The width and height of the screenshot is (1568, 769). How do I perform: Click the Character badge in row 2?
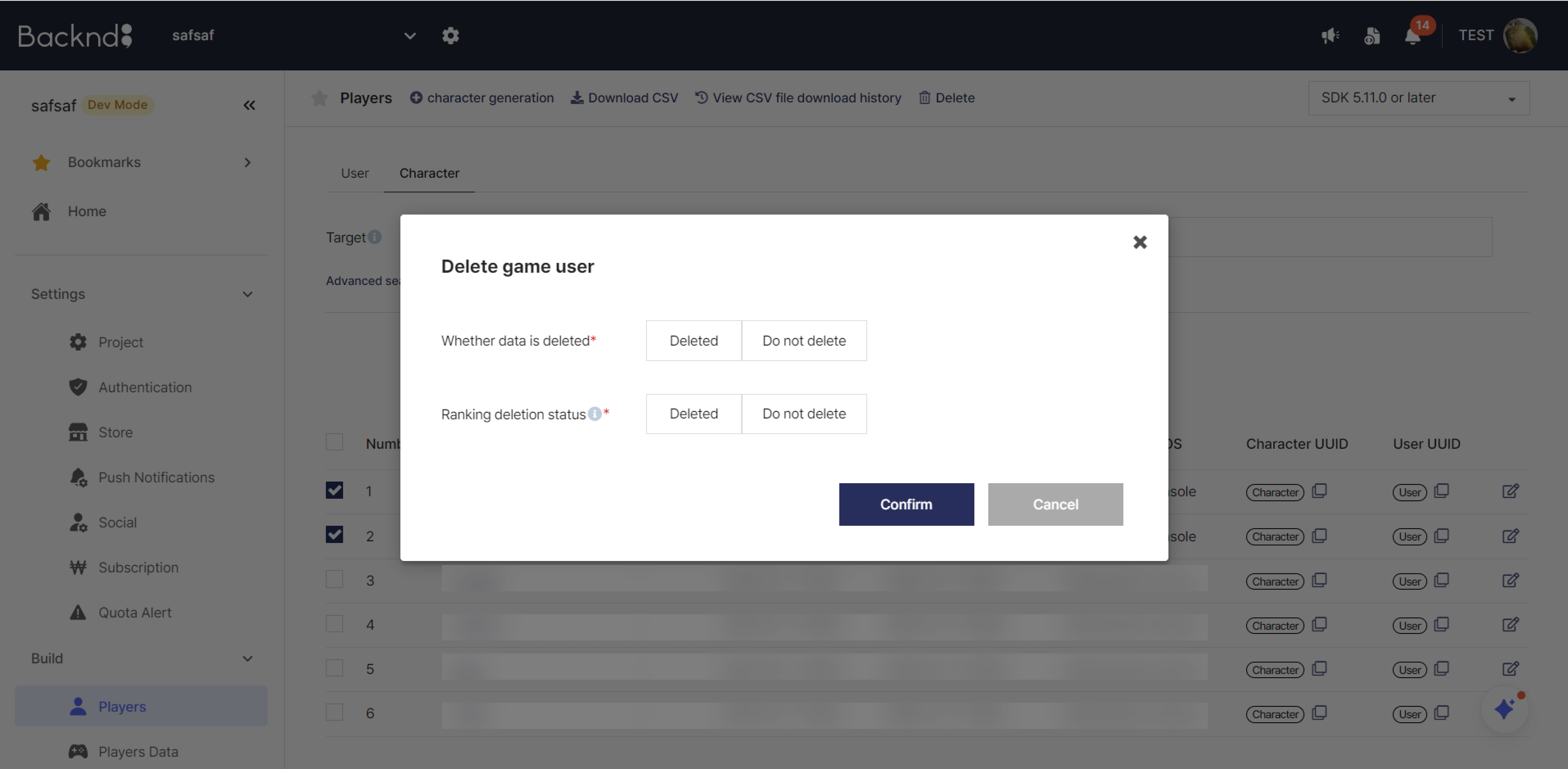click(1275, 536)
